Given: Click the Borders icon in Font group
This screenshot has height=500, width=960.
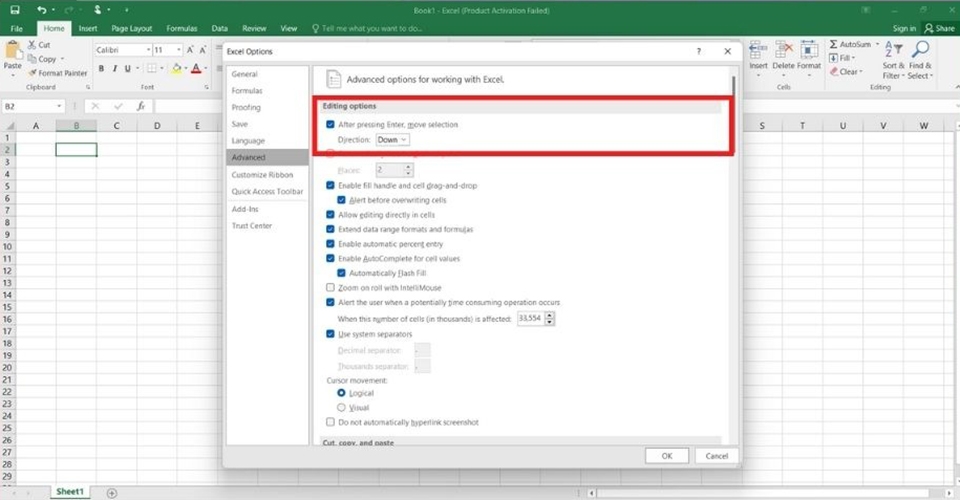Looking at the screenshot, I should tap(151, 69).
